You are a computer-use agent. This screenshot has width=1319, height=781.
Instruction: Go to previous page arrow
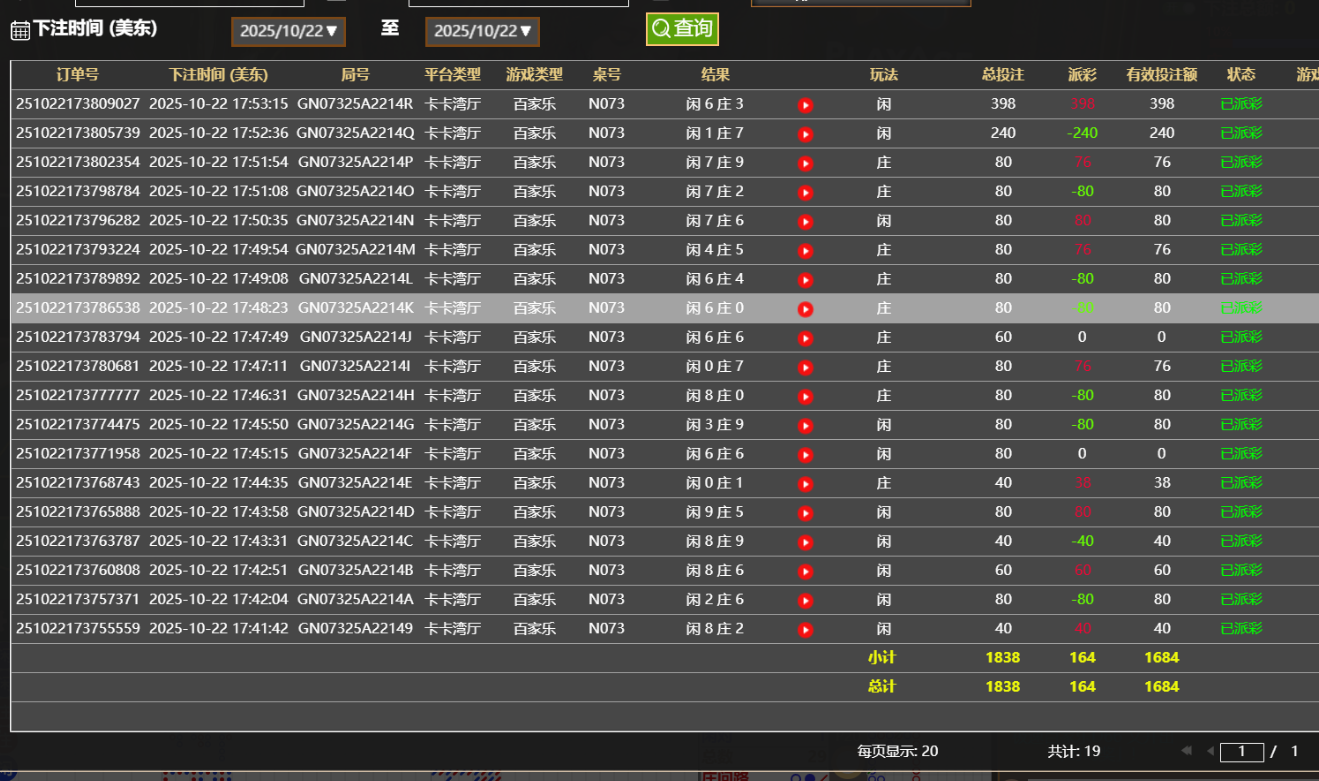(1209, 751)
